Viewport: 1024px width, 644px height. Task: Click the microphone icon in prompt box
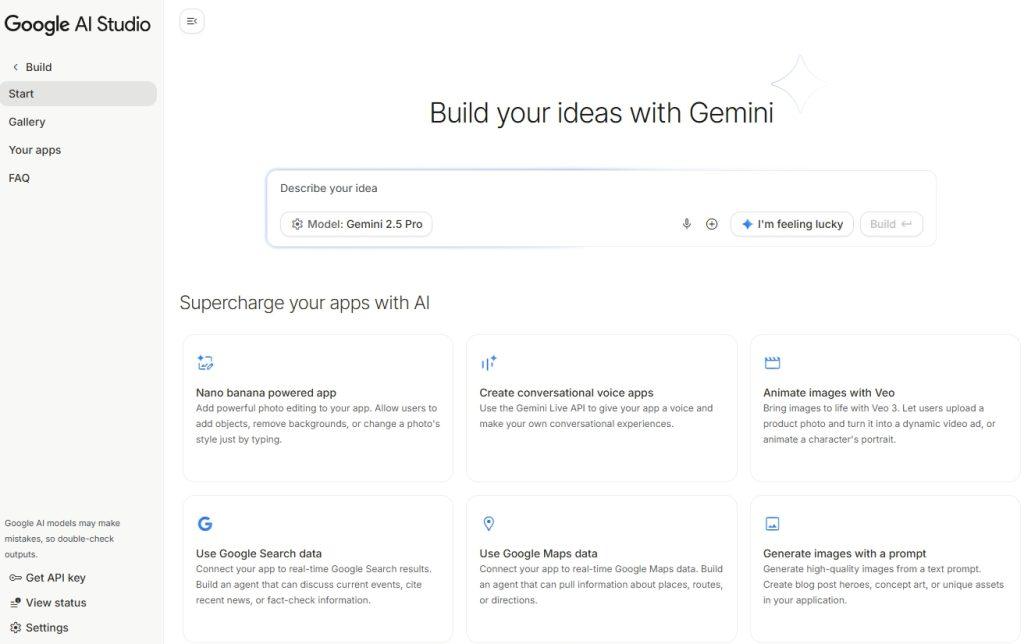click(686, 224)
